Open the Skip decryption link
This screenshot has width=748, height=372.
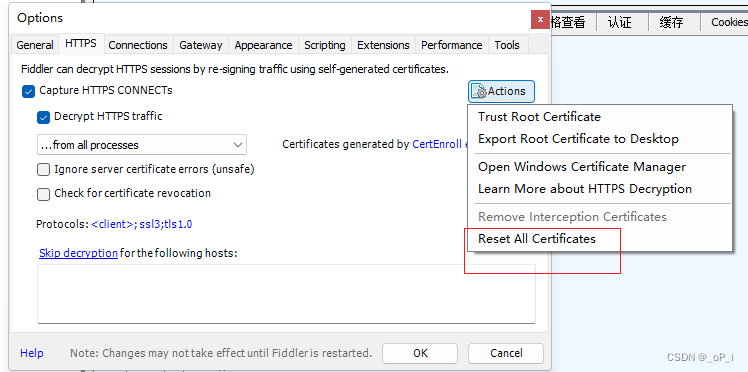(x=78, y=253)
